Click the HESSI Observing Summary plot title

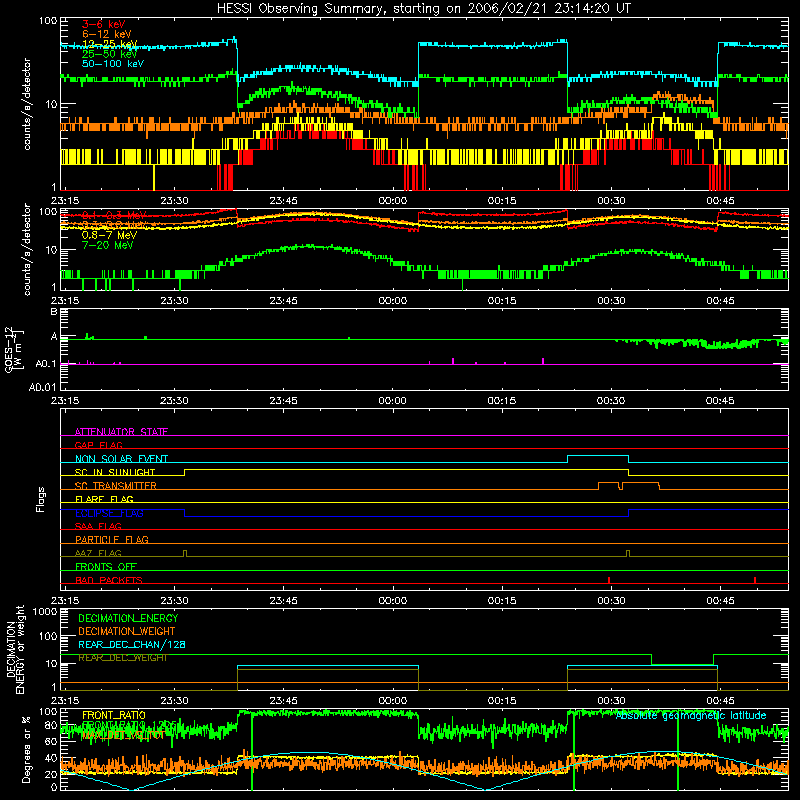tap(424, 9)
